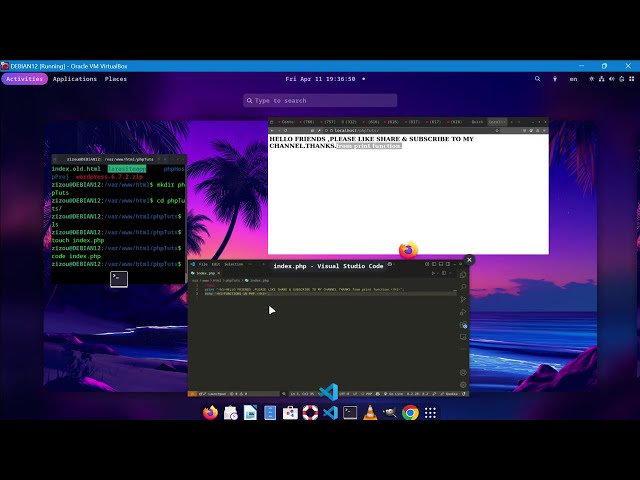Viewport: 640px width, 480px height.
Task: Open GIMP from the dock
Action: [390, 413]
